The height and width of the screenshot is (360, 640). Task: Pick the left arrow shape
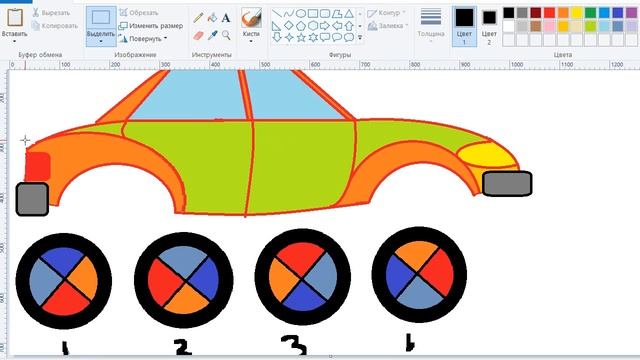(337, 26)
